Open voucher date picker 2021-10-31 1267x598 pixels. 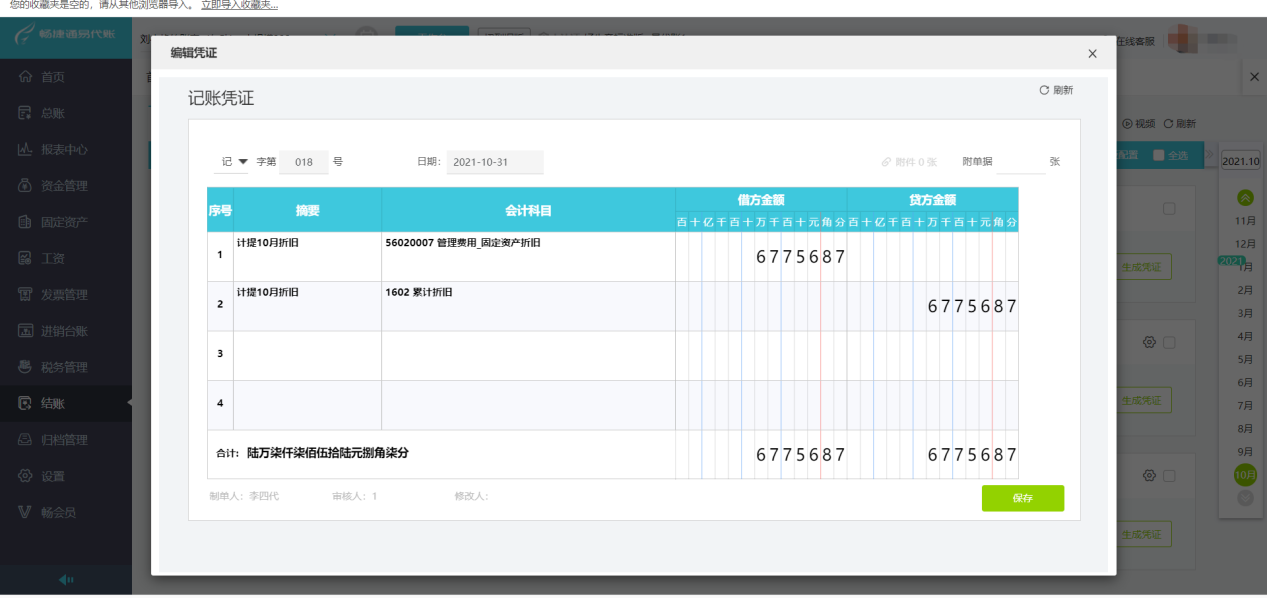(x=495, y=162)
